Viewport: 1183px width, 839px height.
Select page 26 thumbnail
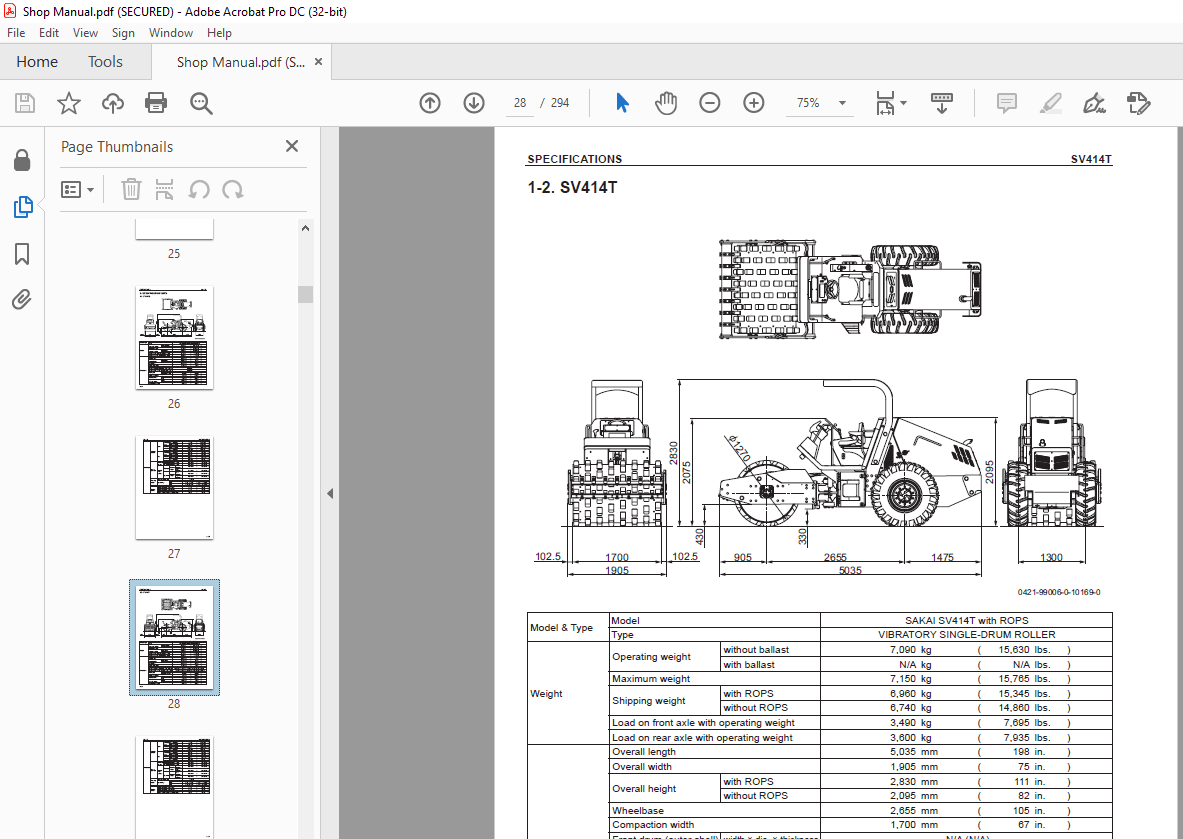(x=174, y=338)
